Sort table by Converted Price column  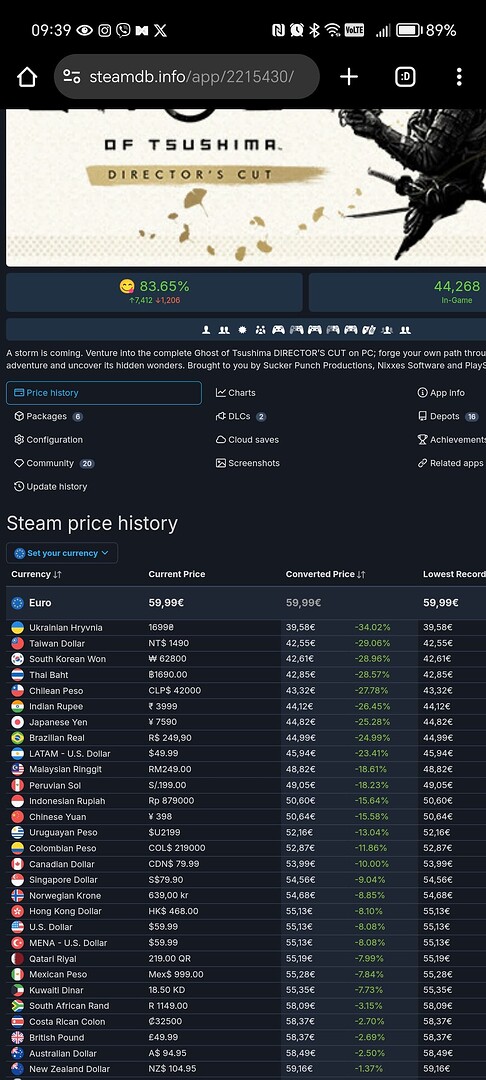(x=327, y=574)
